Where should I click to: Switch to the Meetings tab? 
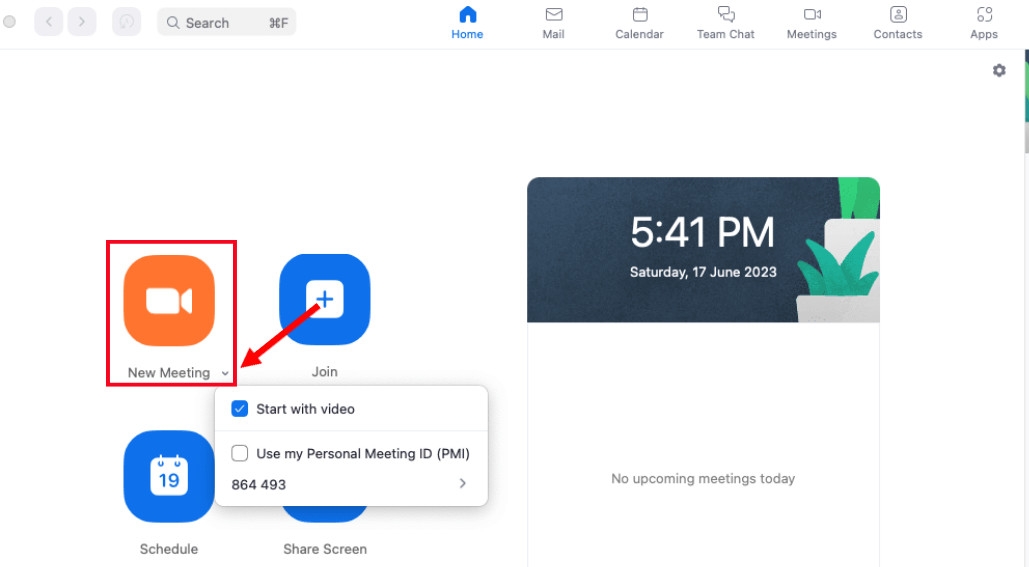tap(812, 23)
